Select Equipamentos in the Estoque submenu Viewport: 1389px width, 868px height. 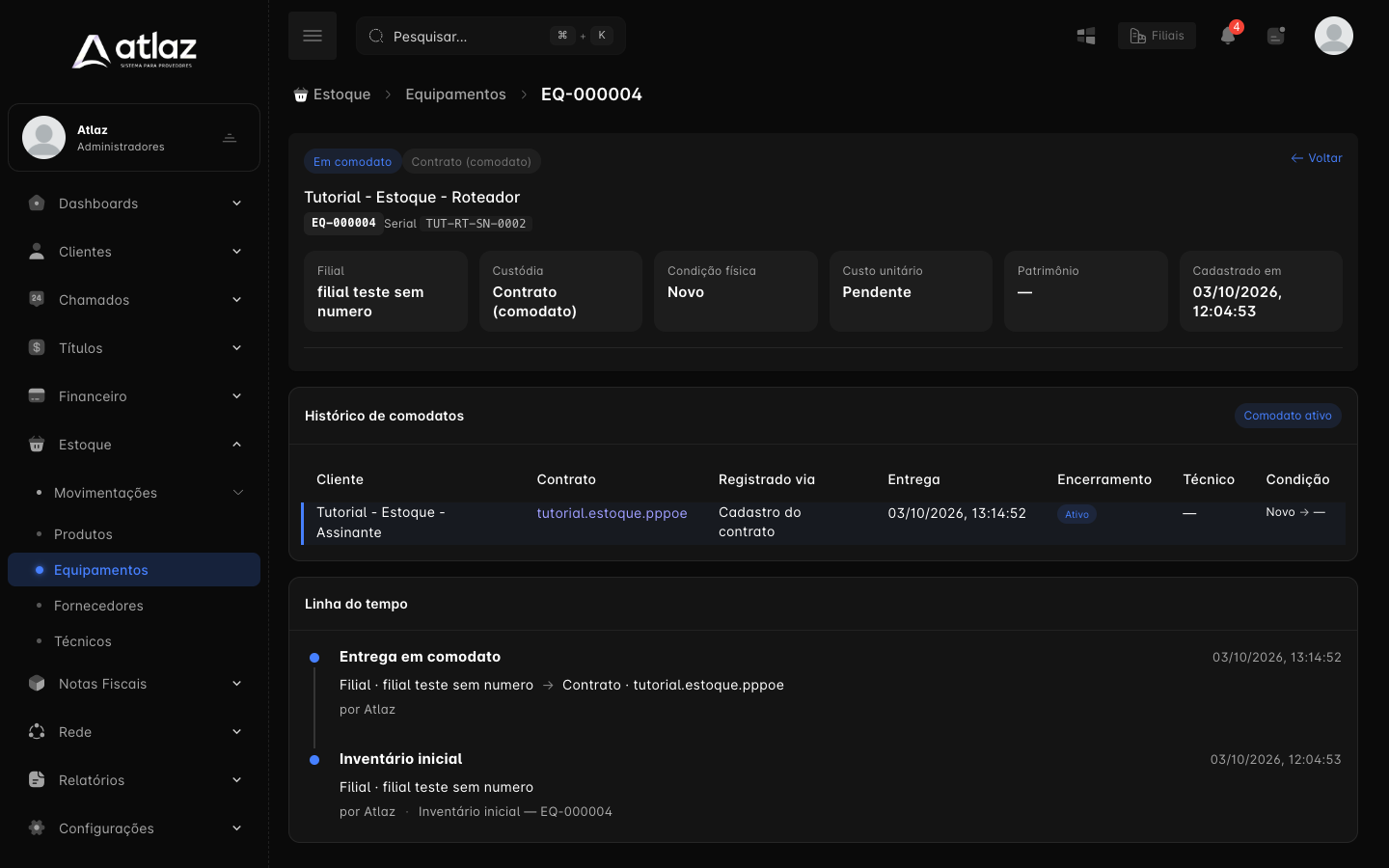click(x=134, y=570)
